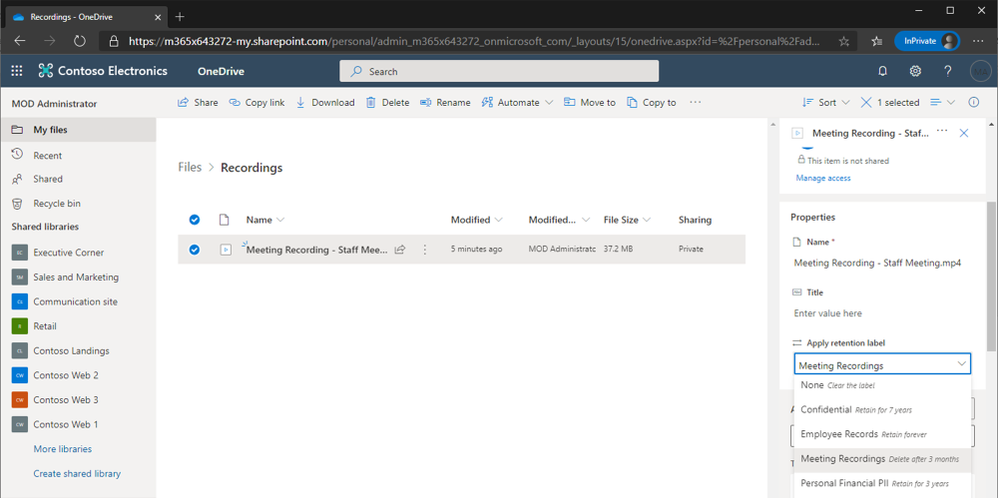The height and width of the screenshot is (498, 998).
Task: Open the toolbar overflow ellipsis
Action: [x=695, y=103]
